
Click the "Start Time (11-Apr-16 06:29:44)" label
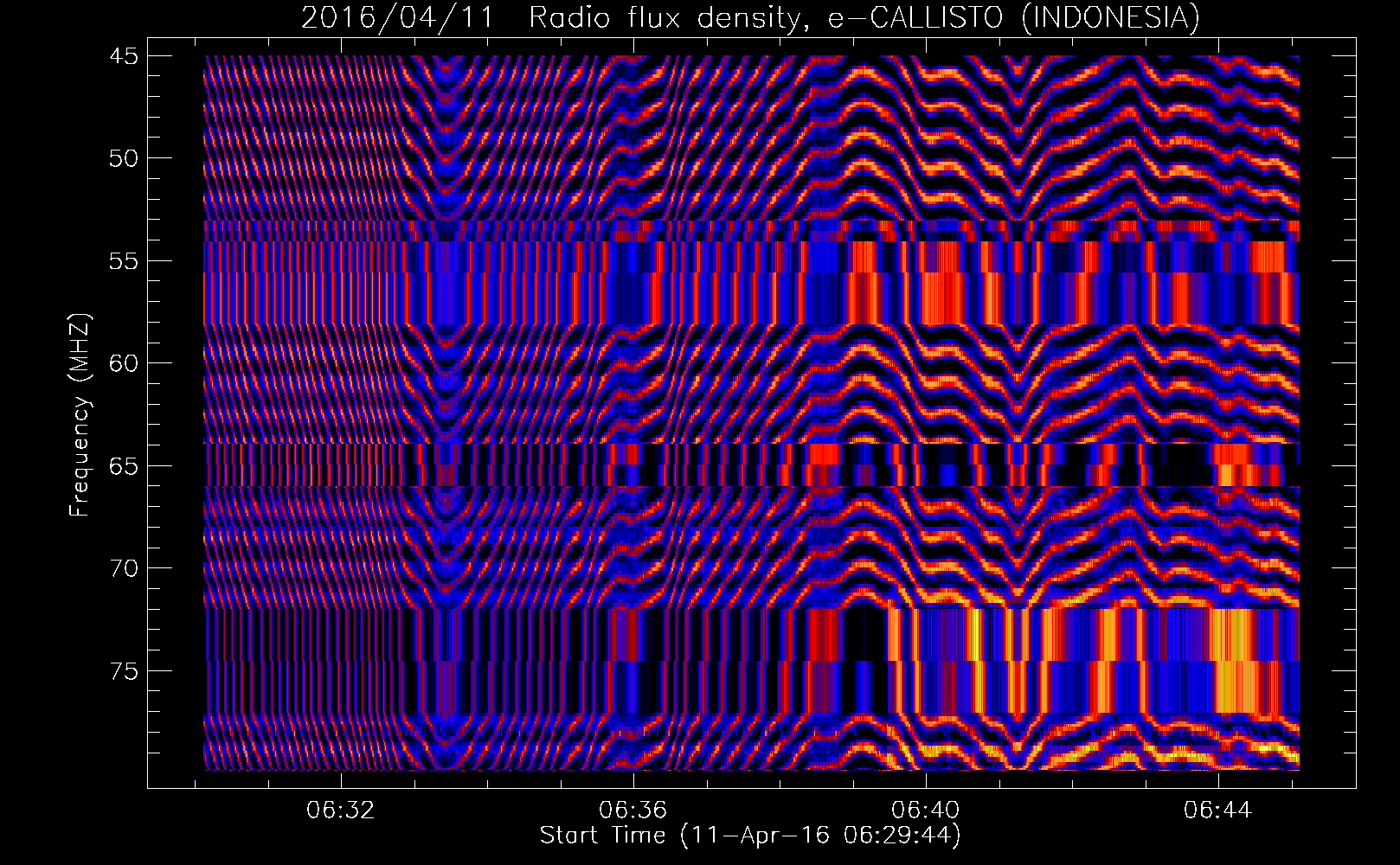click(750, 836)
